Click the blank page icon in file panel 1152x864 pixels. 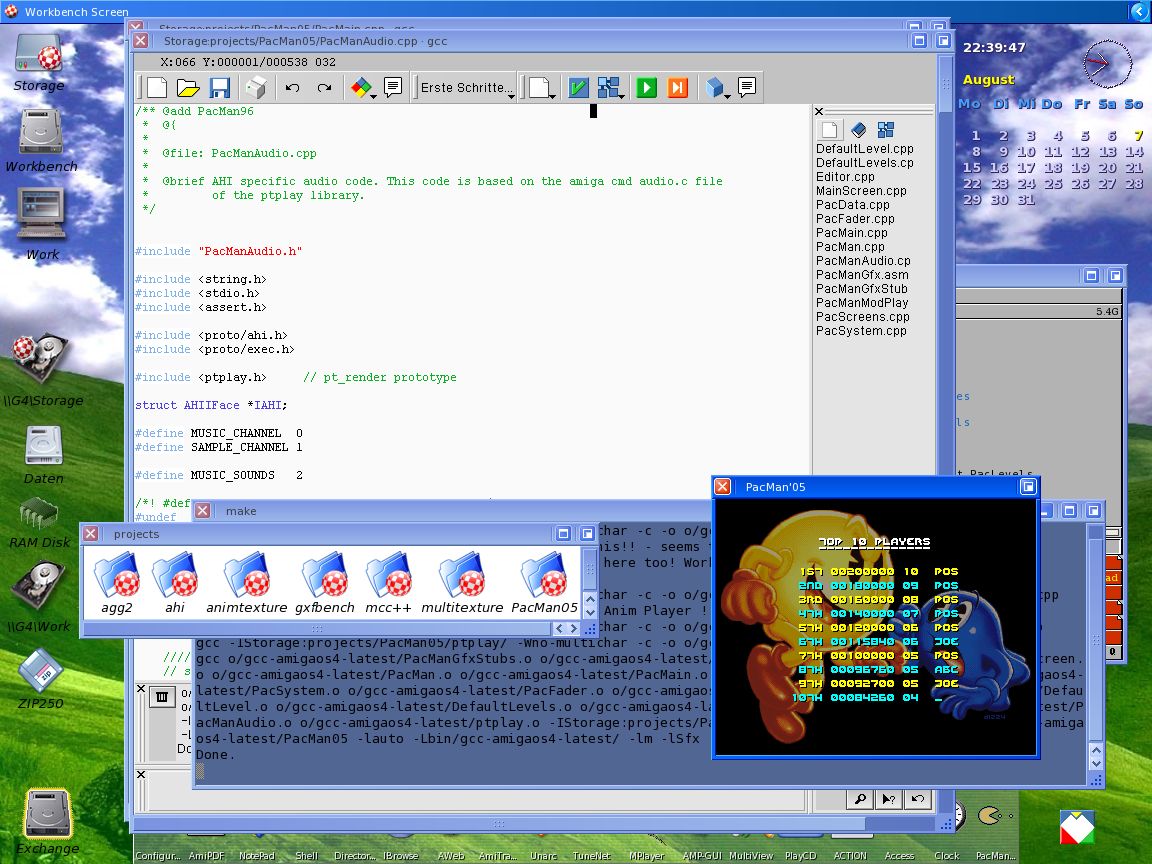(x=829, y=130)
